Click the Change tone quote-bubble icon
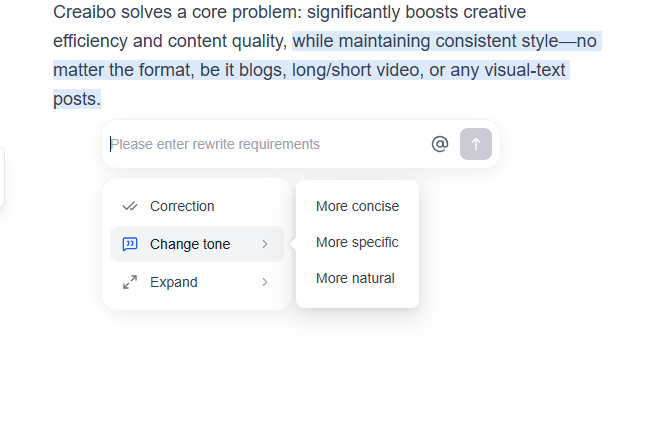Image resolution: width=665 pixels, height=433 pixels. click(x=130, y=244)
